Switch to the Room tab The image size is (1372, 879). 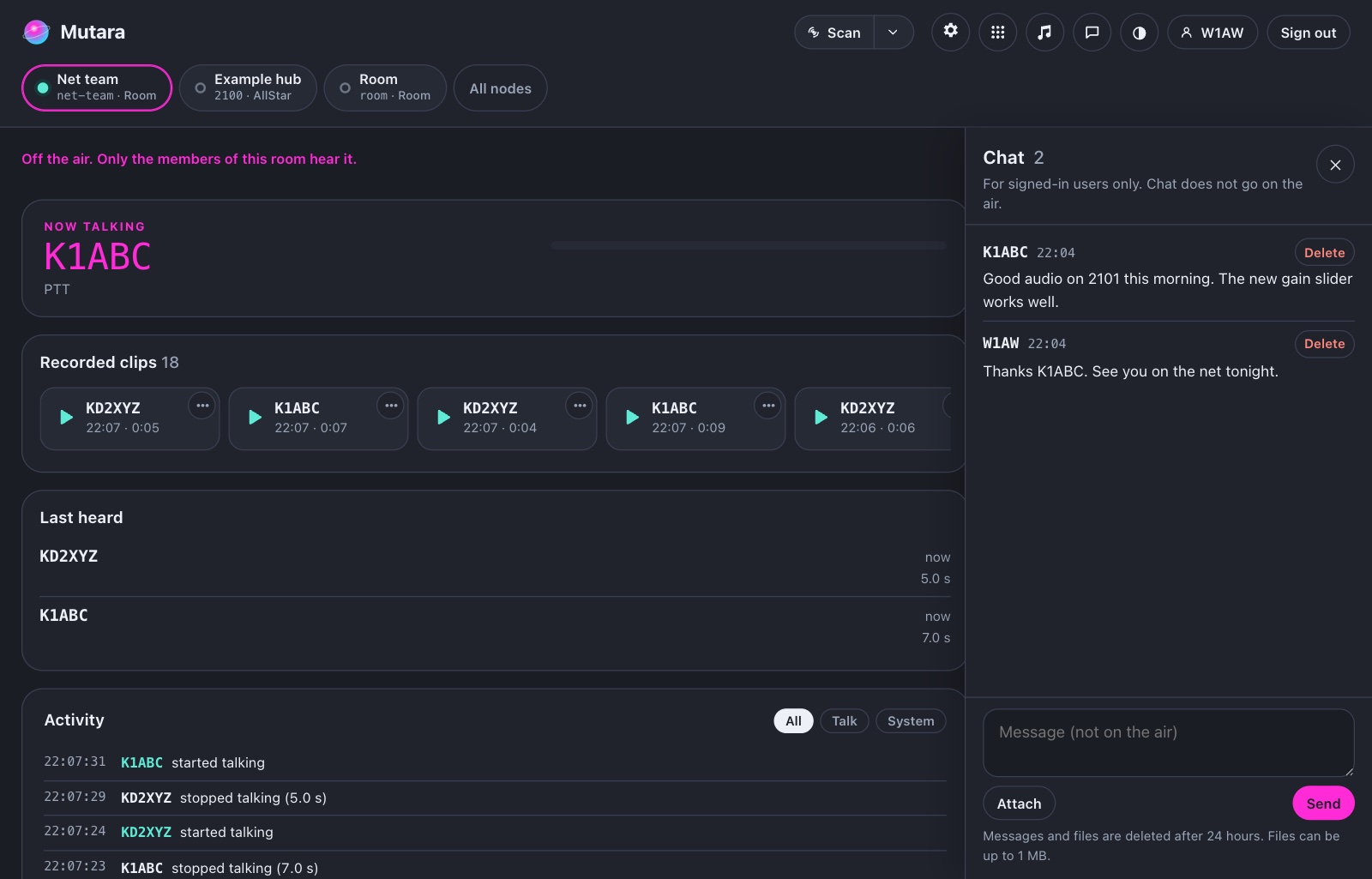coord(385,87)
